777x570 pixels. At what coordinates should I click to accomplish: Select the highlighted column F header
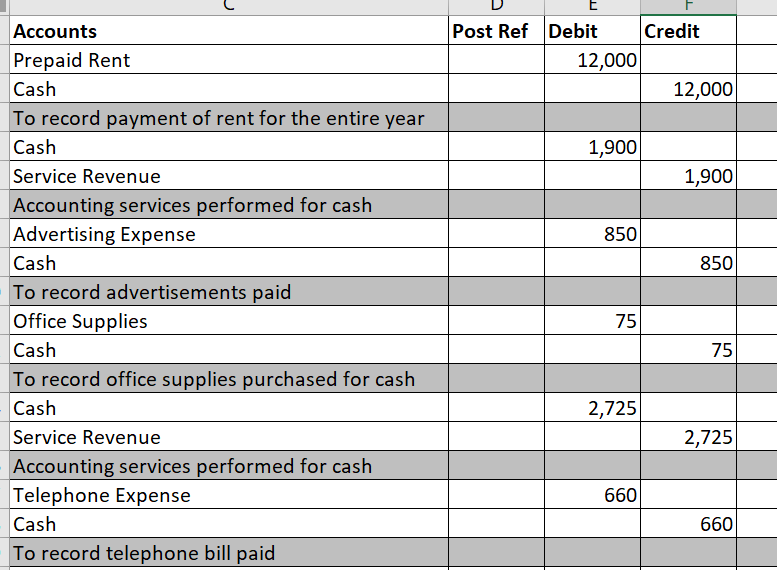(688, 6)
